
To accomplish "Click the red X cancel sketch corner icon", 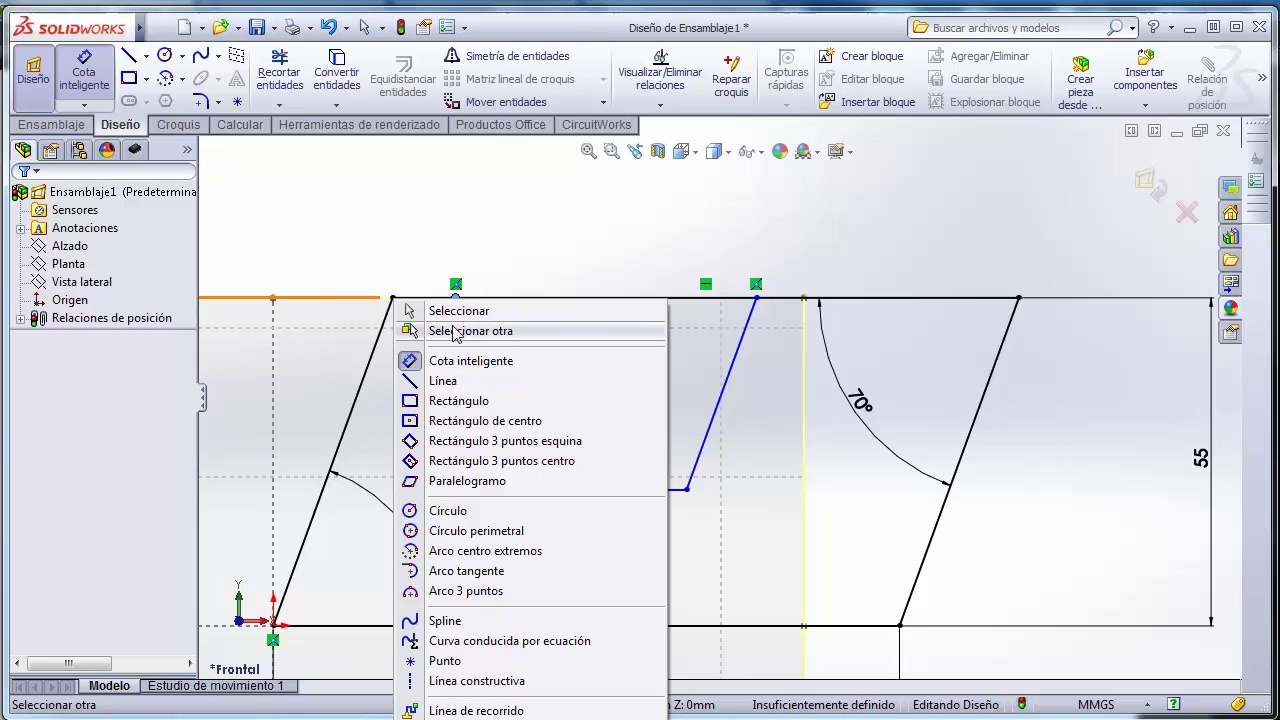I will pyautogui.click(x=1187, y=212).
